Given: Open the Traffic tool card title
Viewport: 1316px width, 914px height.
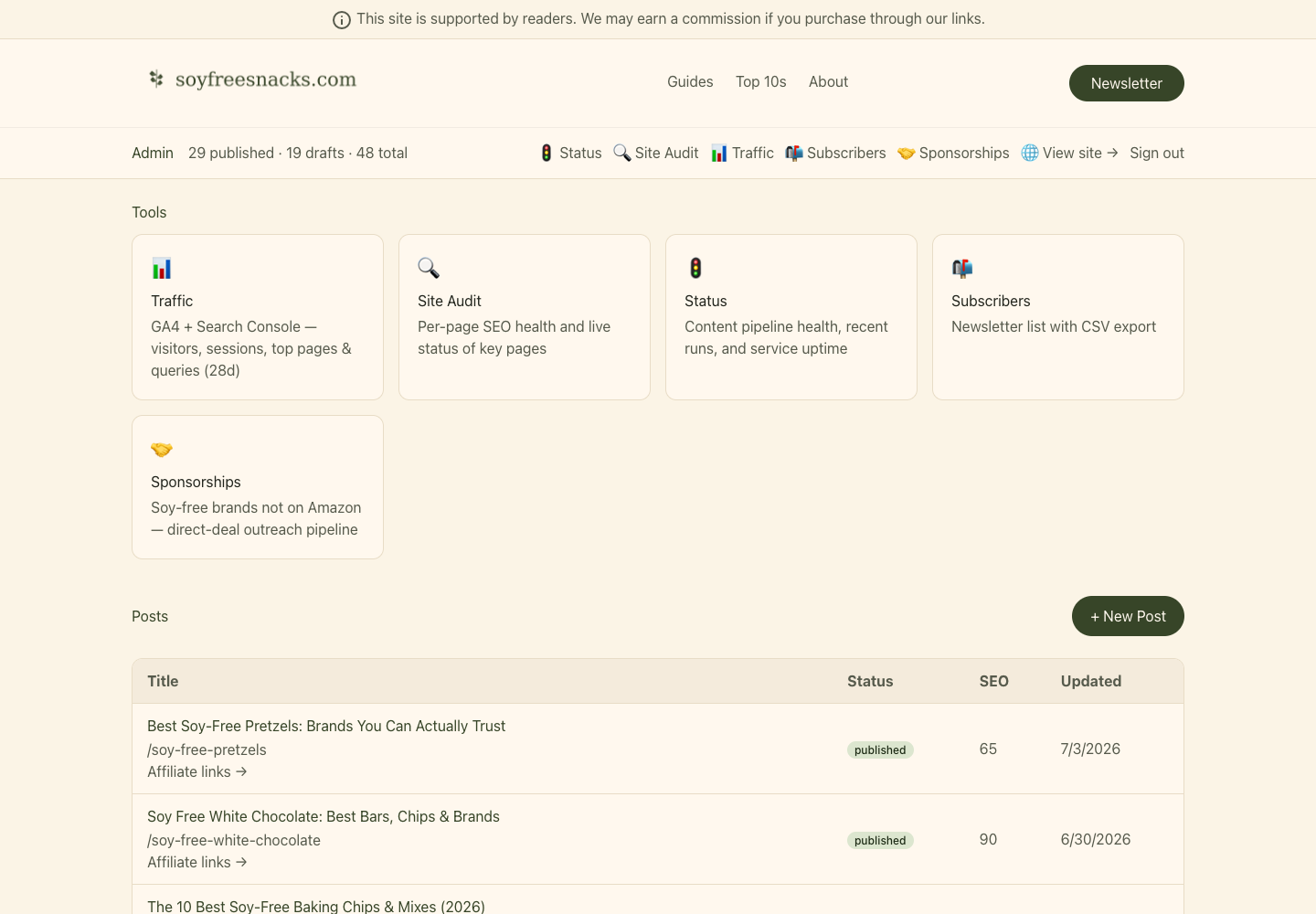Looking at the screenshot, I should (x=172, y=301).
